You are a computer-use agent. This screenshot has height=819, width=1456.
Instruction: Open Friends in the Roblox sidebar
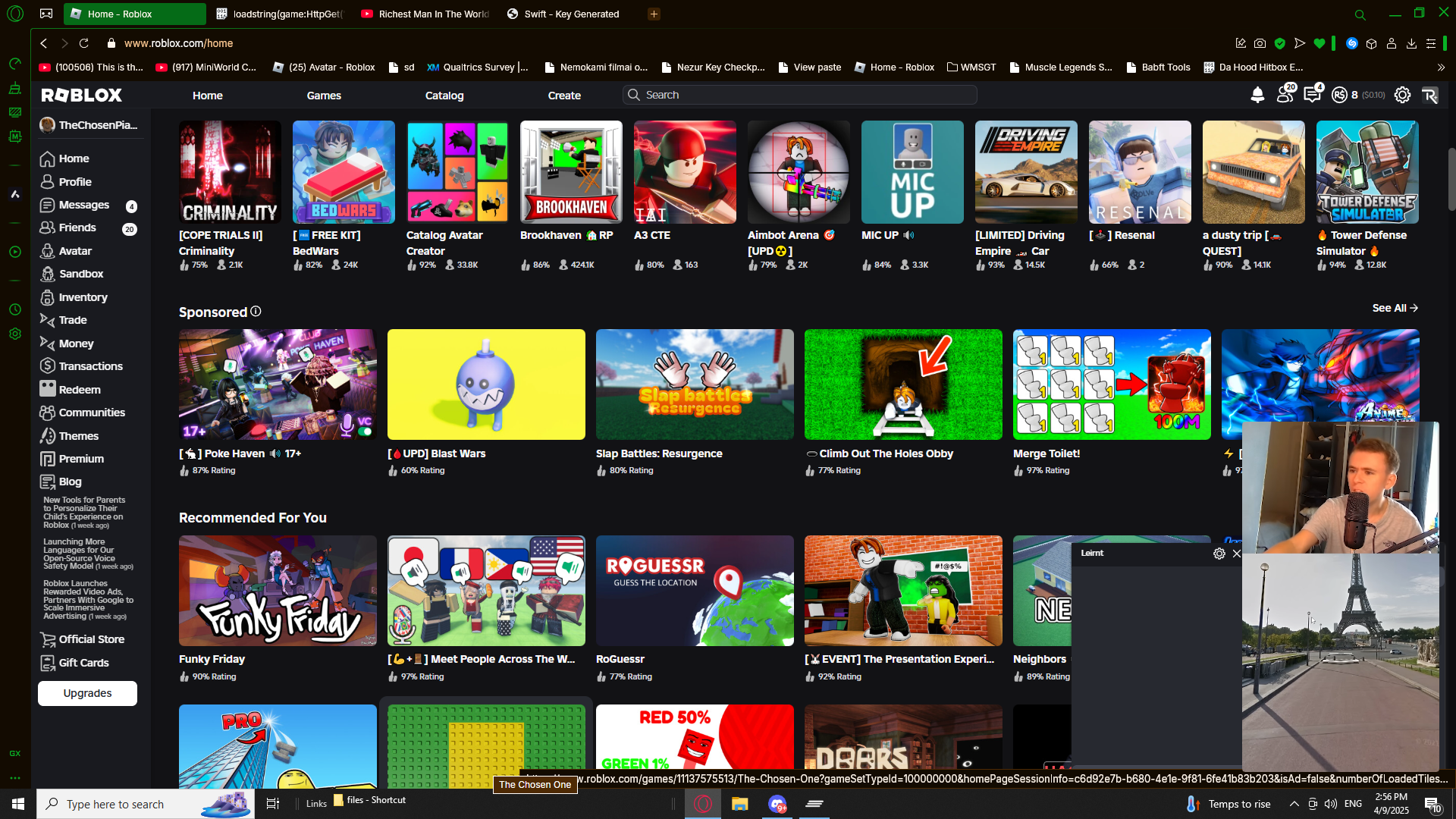[77, 227]
